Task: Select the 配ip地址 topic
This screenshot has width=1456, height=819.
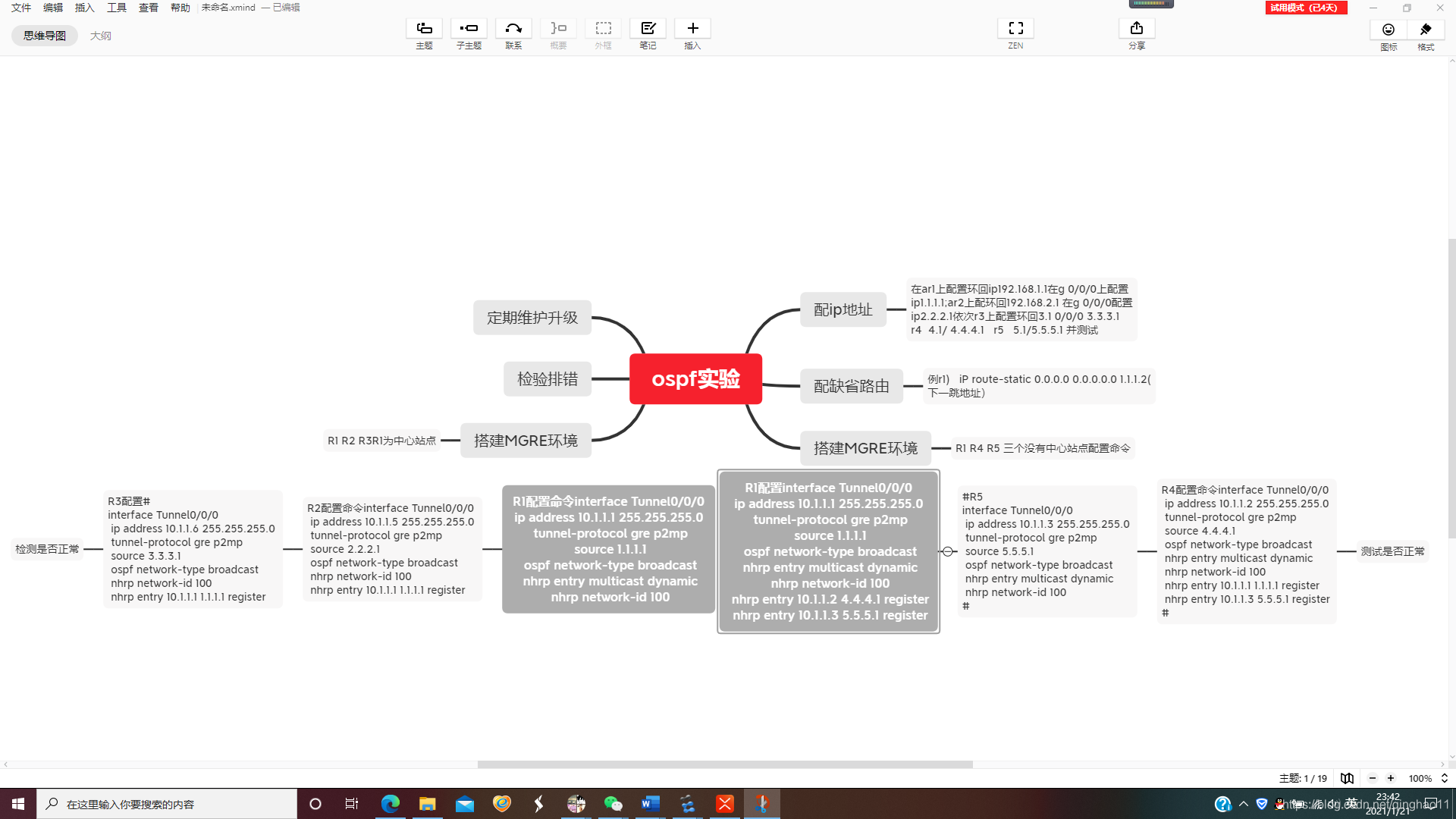Action: (x=843, y=309)
